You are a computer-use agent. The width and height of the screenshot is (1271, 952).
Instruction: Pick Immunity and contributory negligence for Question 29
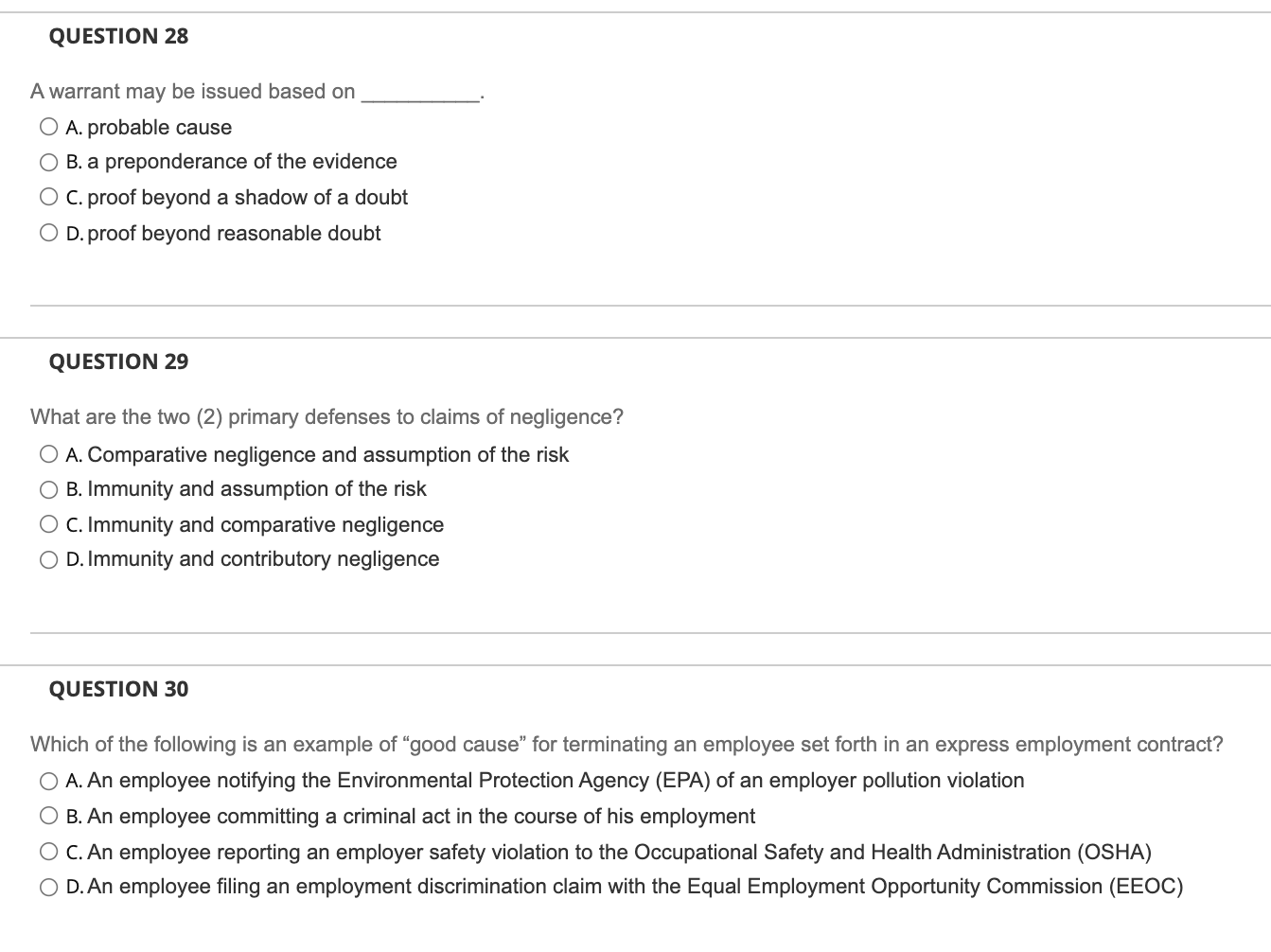[x=48, y=559]
